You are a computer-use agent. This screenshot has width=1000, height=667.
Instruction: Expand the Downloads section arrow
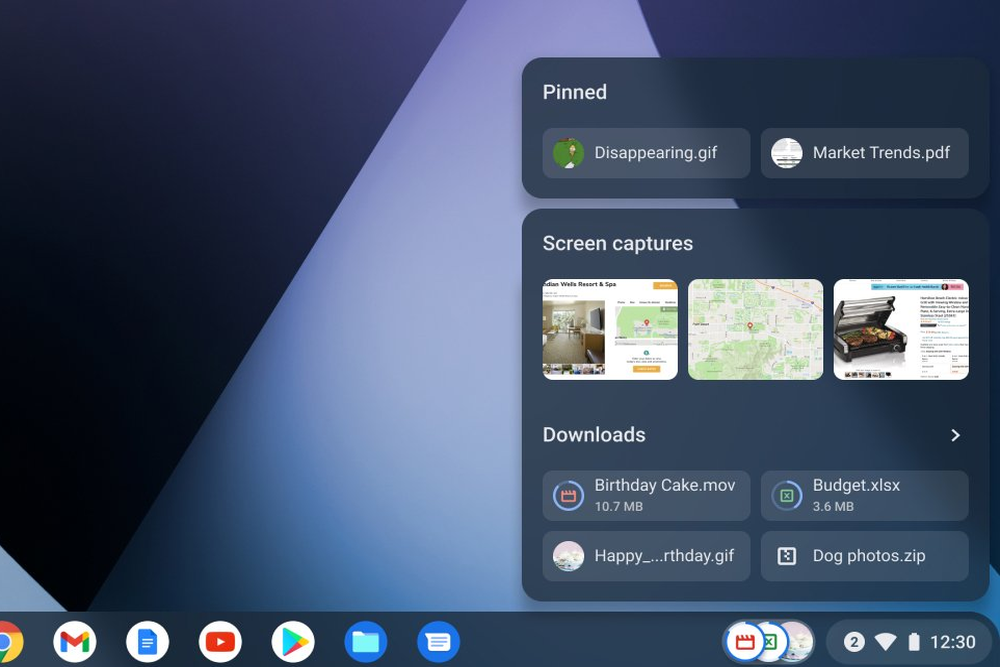(955, 435)
